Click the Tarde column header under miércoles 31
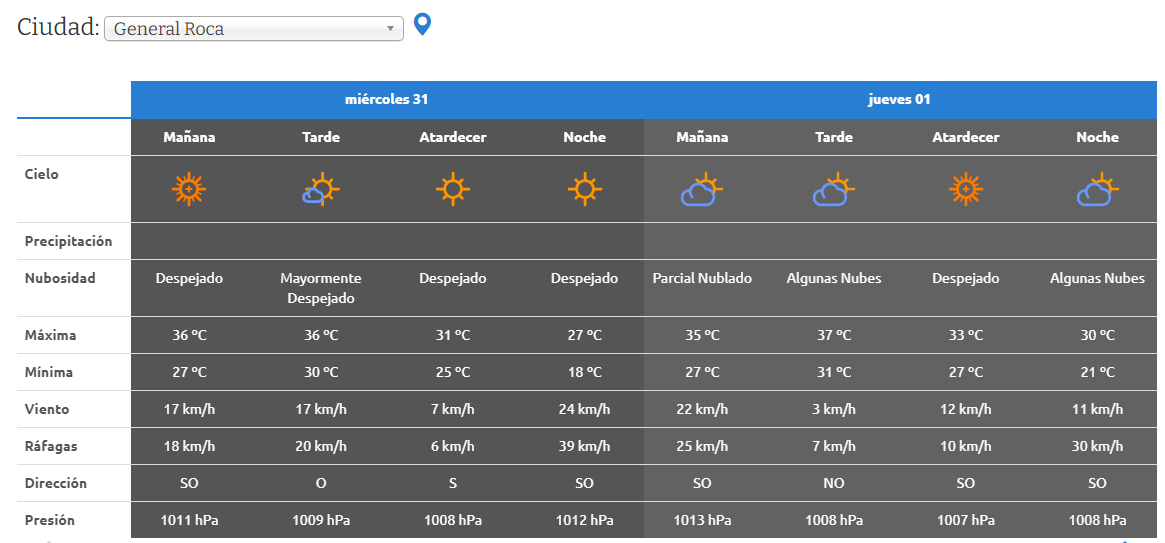Screen dimensions: 1165x543 point(321,137)
